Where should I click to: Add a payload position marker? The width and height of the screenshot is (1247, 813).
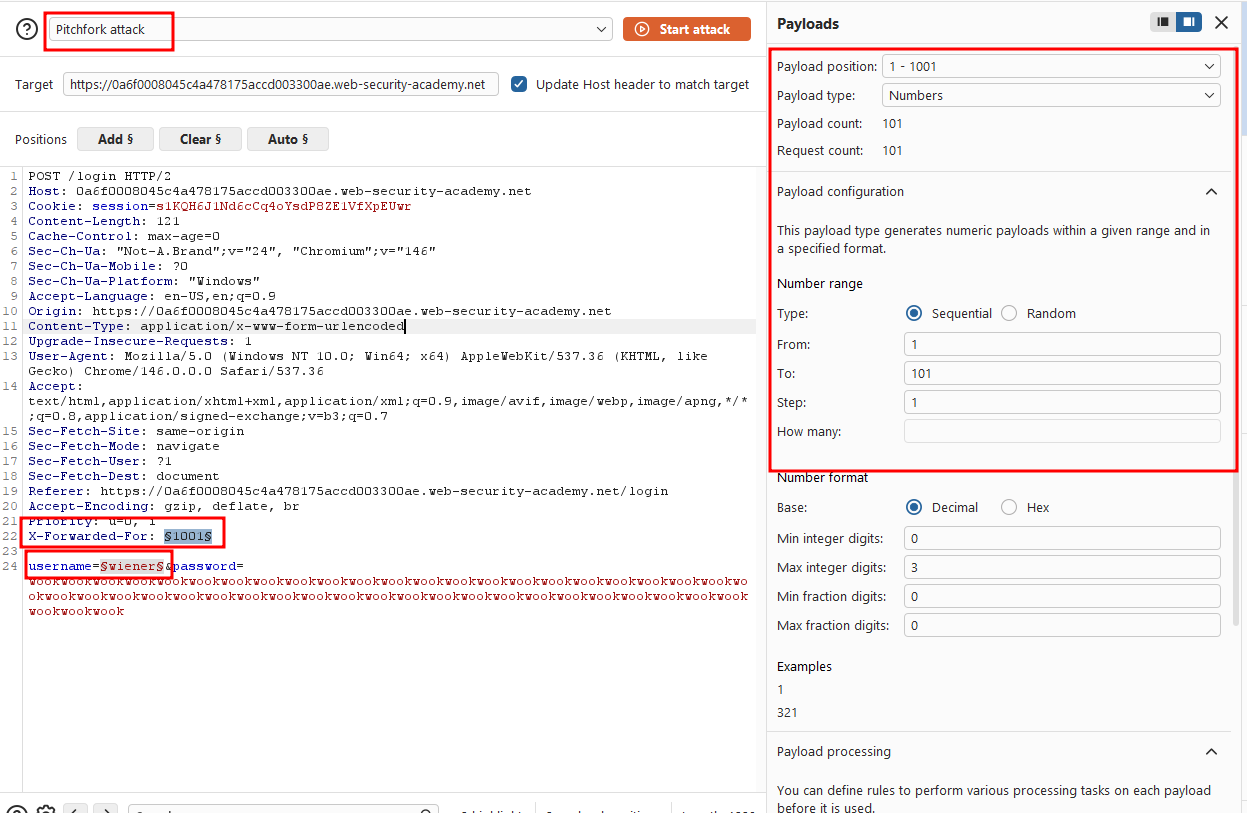116,139
